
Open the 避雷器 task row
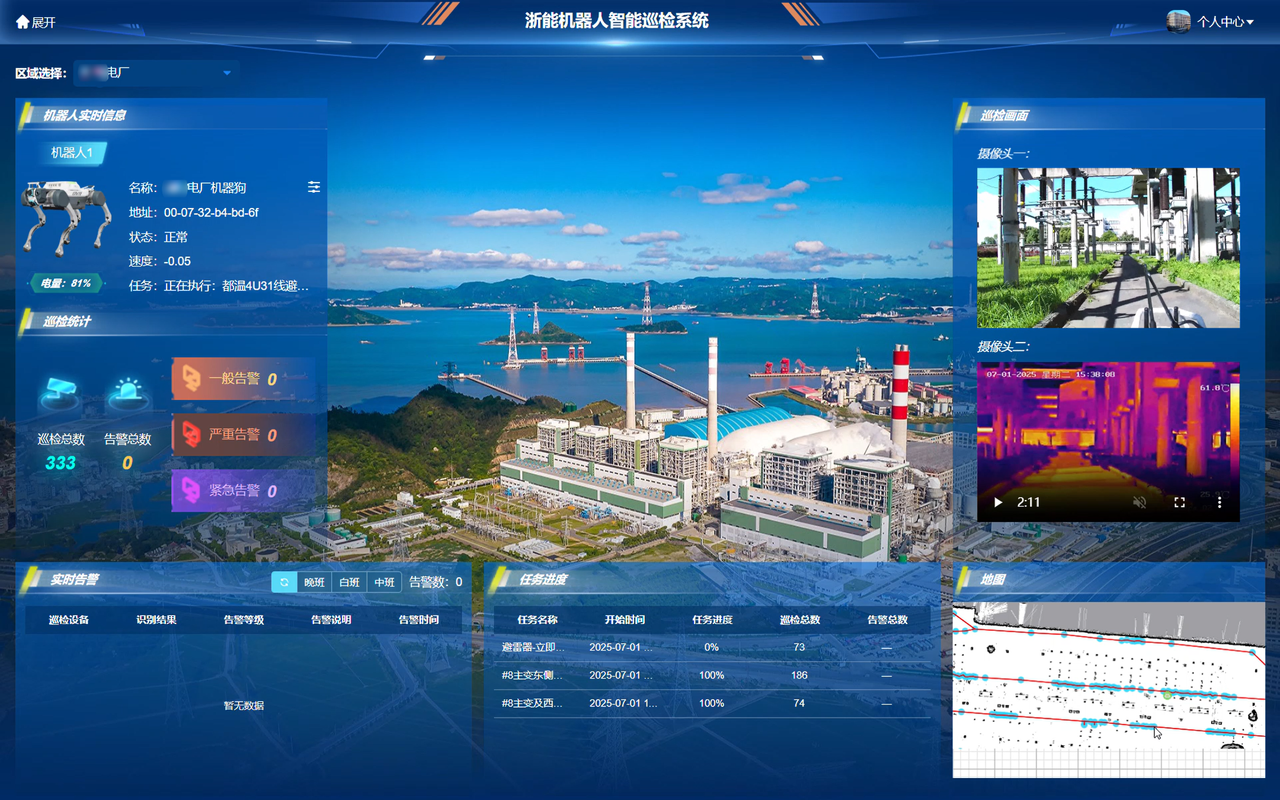point(534,647)
